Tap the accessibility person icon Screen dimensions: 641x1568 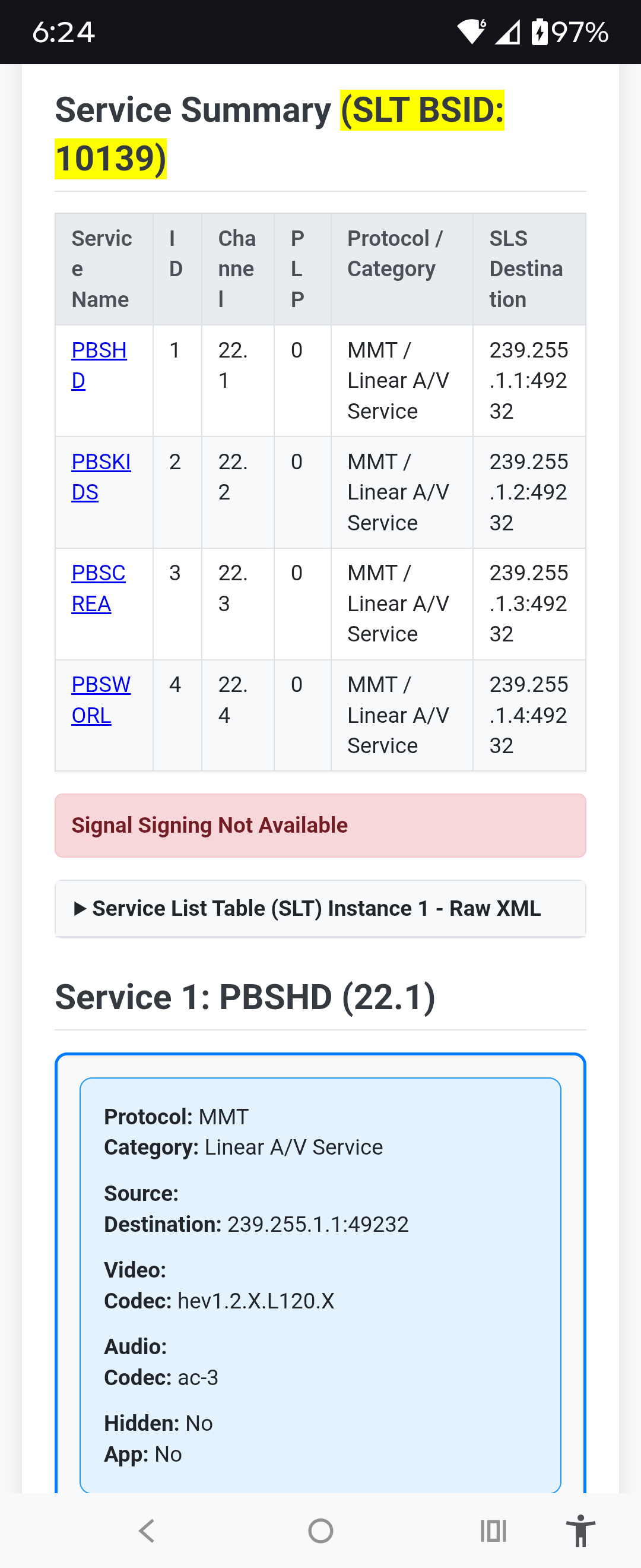coord(580,1530)
